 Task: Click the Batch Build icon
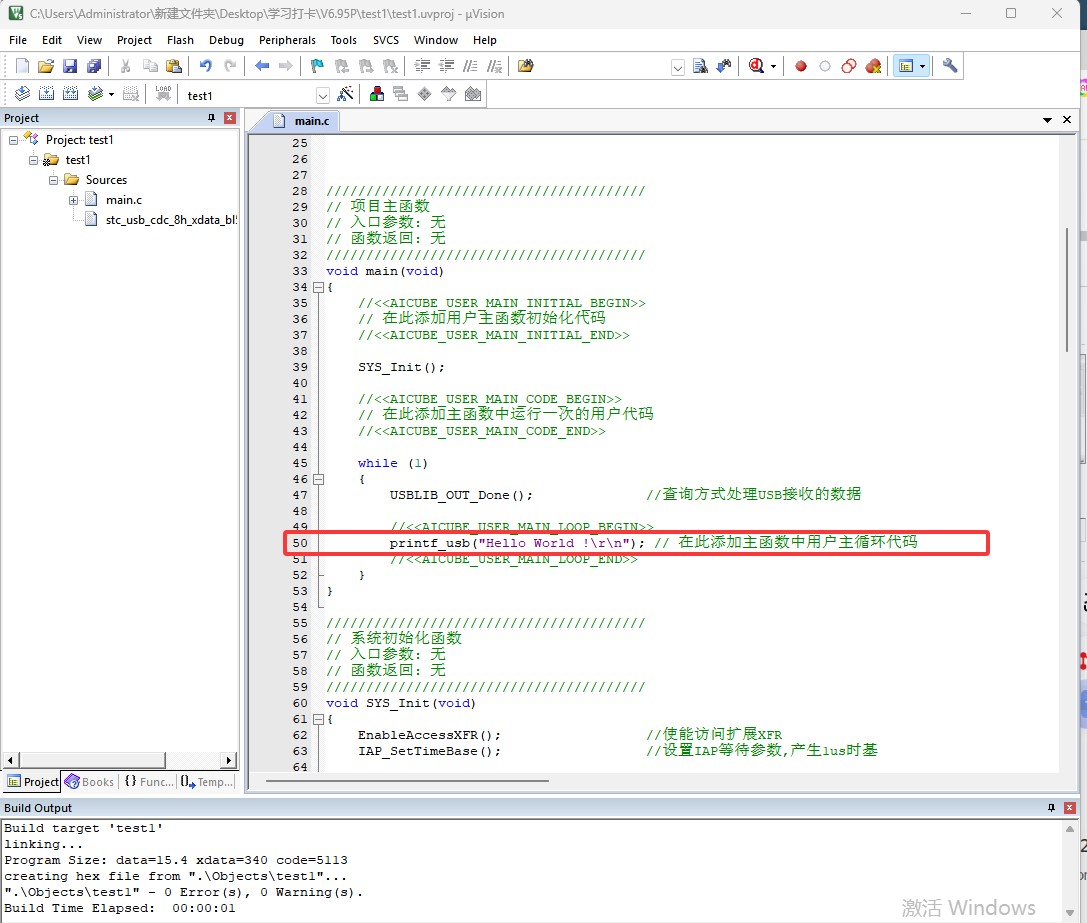pyautogui.click(x=95, y=94)
